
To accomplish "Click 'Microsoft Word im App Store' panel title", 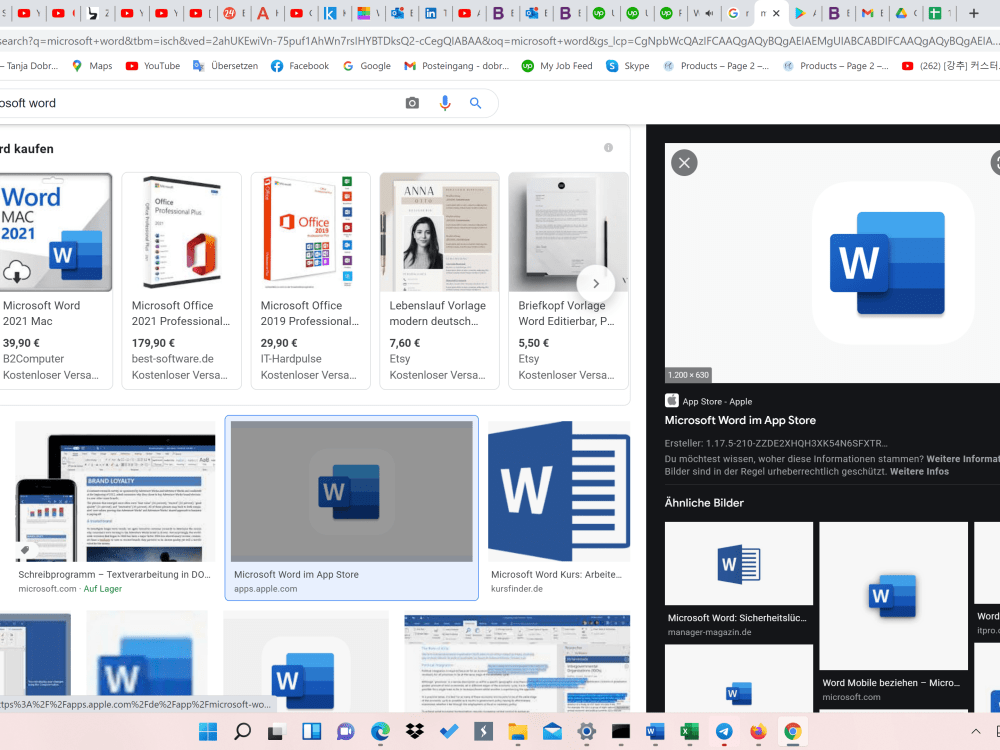I will [740, 420].
